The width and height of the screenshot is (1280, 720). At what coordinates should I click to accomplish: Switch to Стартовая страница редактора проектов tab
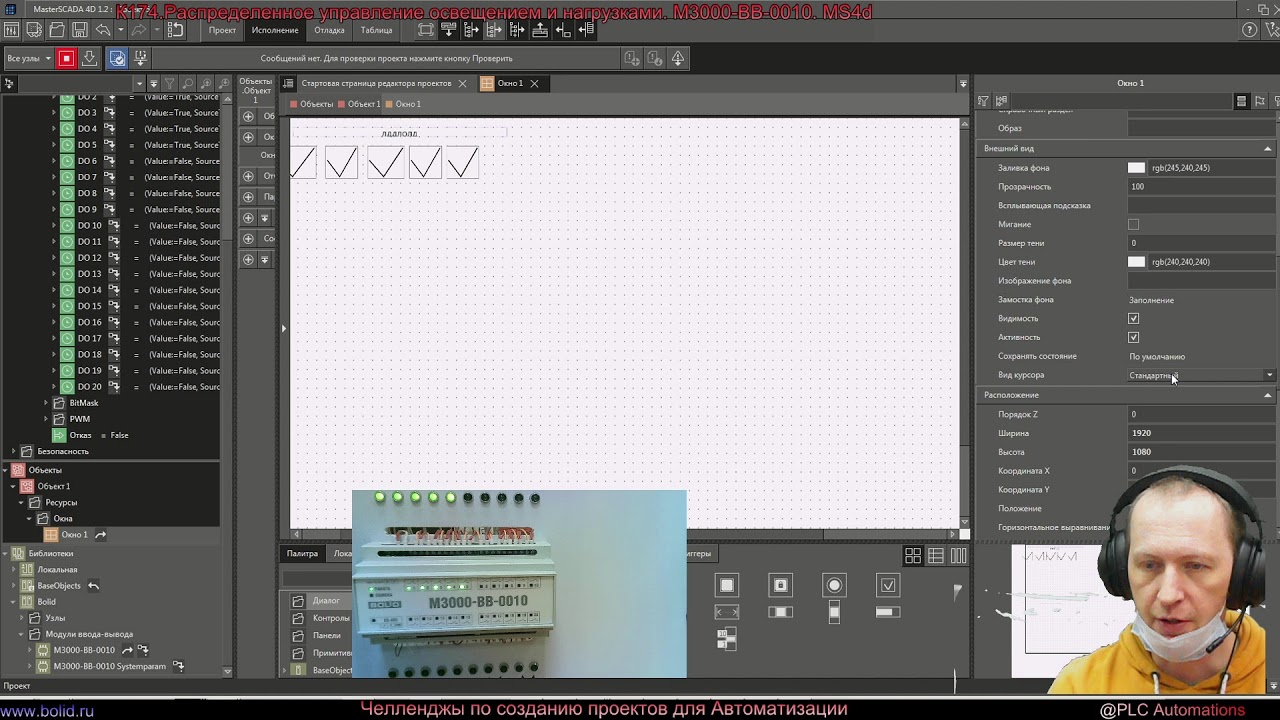tap(376, 84)
